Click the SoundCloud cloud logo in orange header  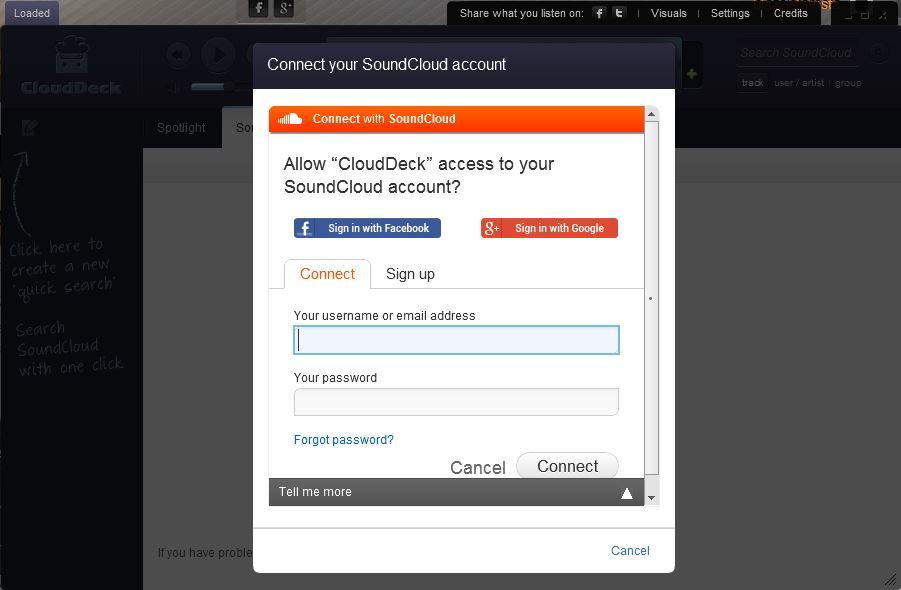coord(290,119)
